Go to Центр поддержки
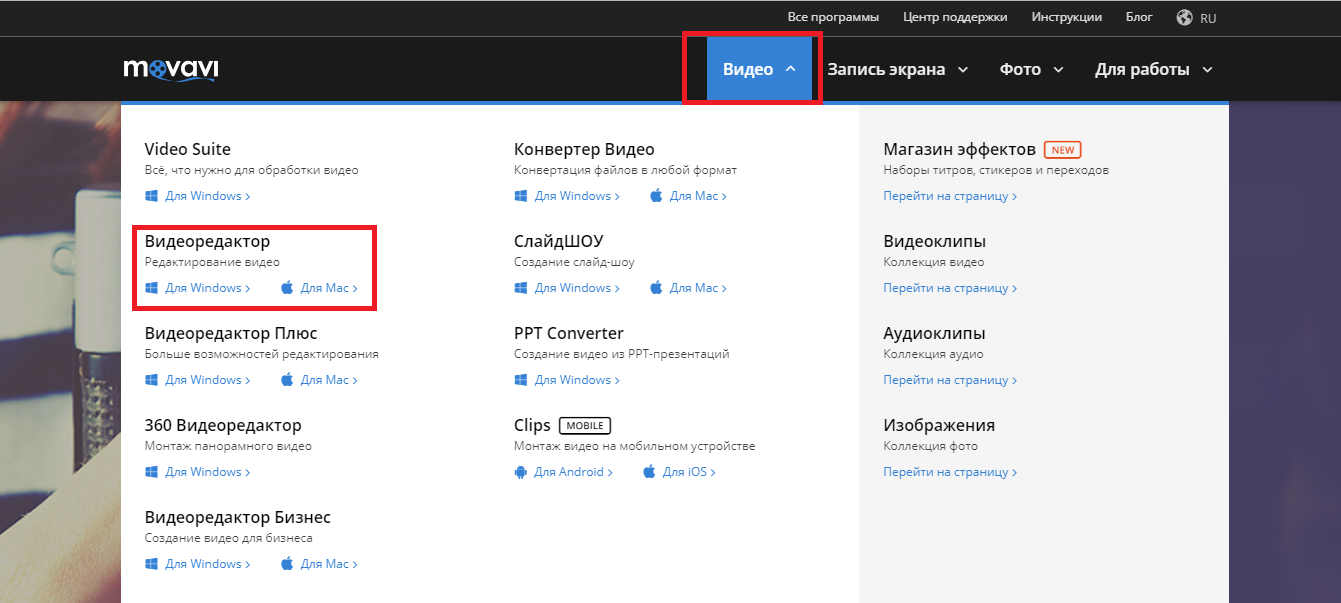The image size is (1341, 603). (955, 17)
